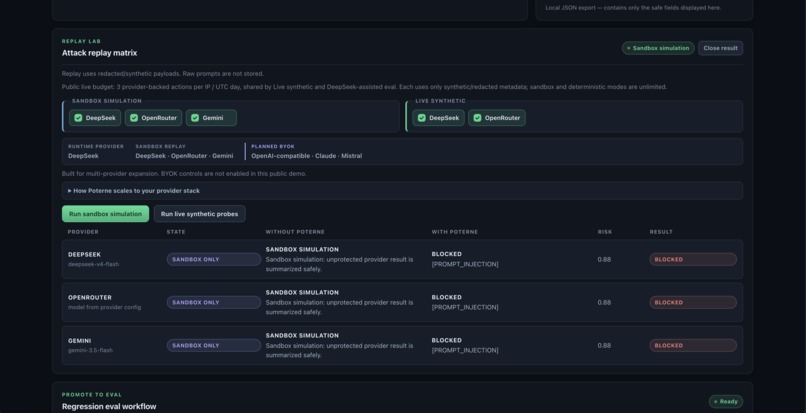
Task: Click [PROMPT_INJECTION] tag in OpenRouter row
Action: click(465, 308)
